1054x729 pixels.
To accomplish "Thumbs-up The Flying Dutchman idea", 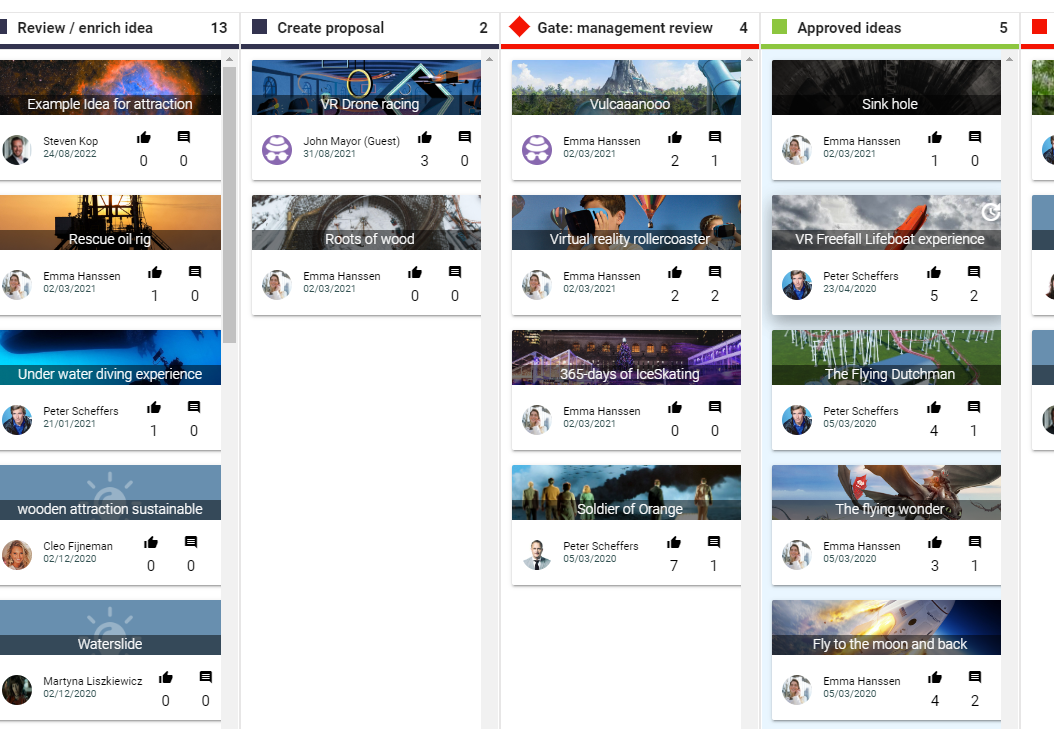I will point(934,408).
